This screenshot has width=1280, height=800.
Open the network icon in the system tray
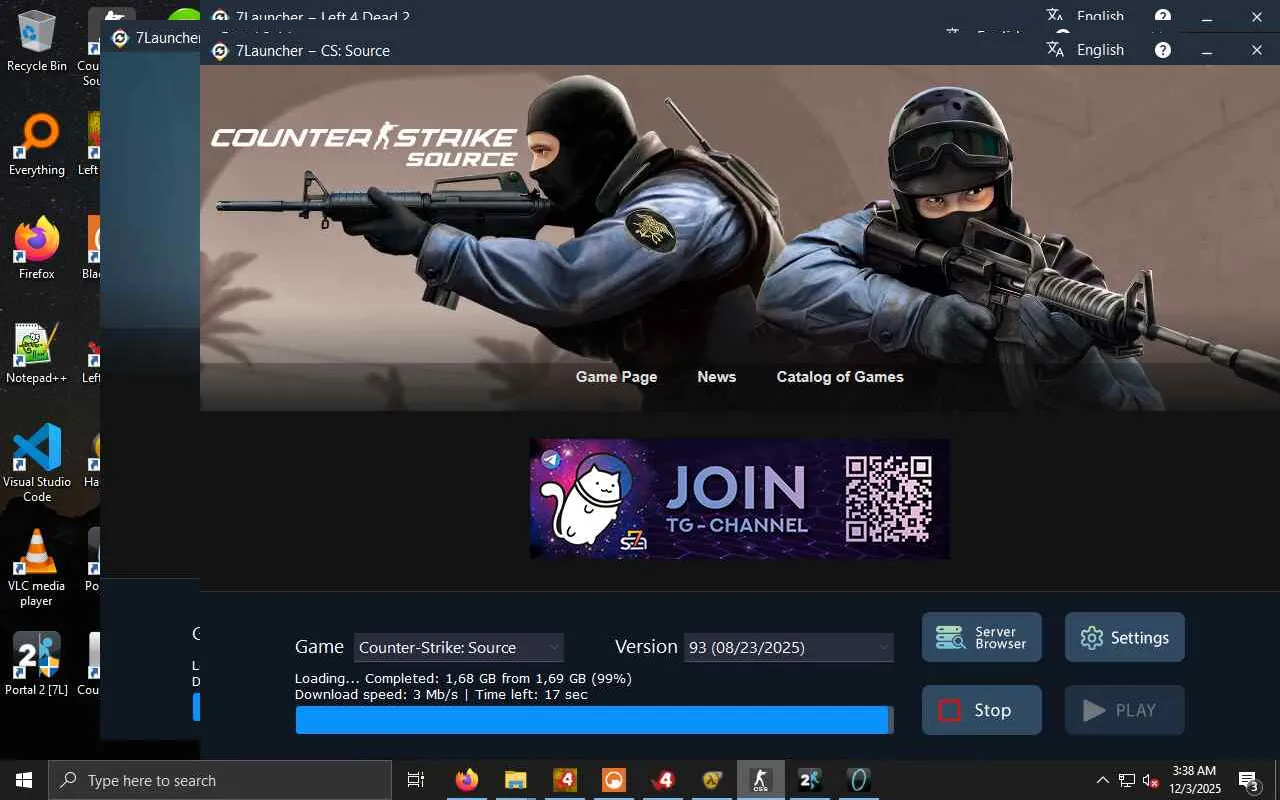pos(1127,780)
